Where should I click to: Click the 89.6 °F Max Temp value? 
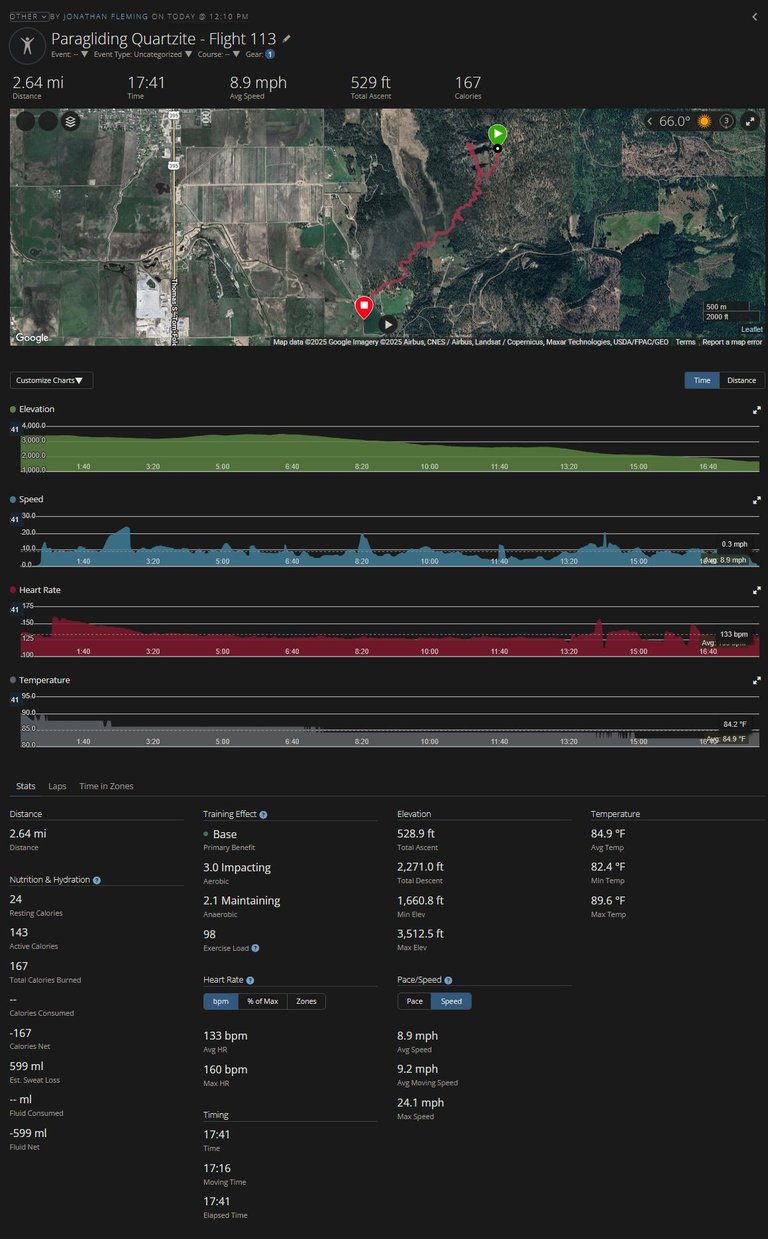[x=608, y=900]
